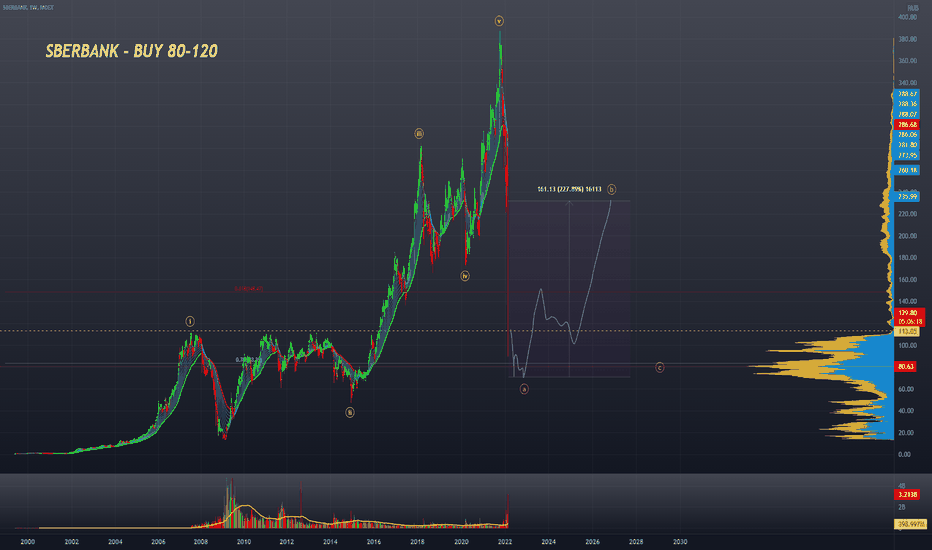The height and width of the screenshot is (550, 932).
Task: Click the 2030 year on time axis
Action: pos(680,542)
